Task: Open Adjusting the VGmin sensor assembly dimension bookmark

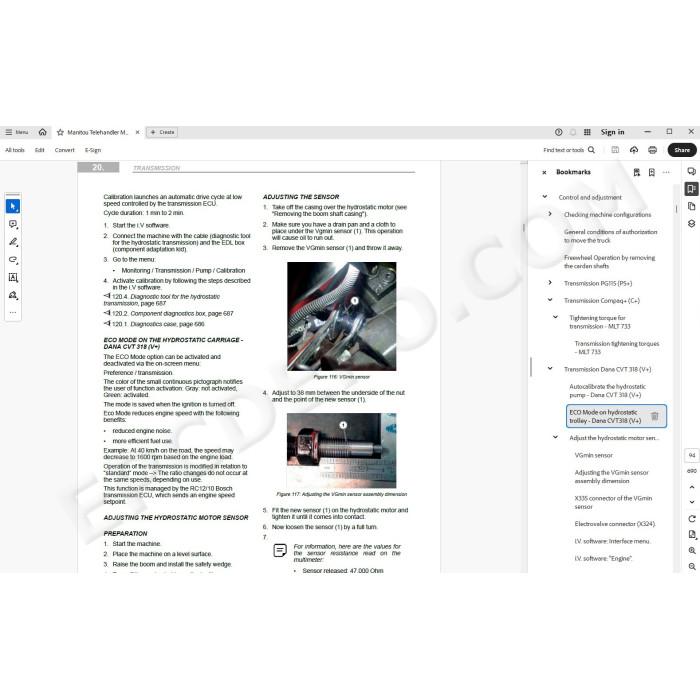Action: (611, 477)
